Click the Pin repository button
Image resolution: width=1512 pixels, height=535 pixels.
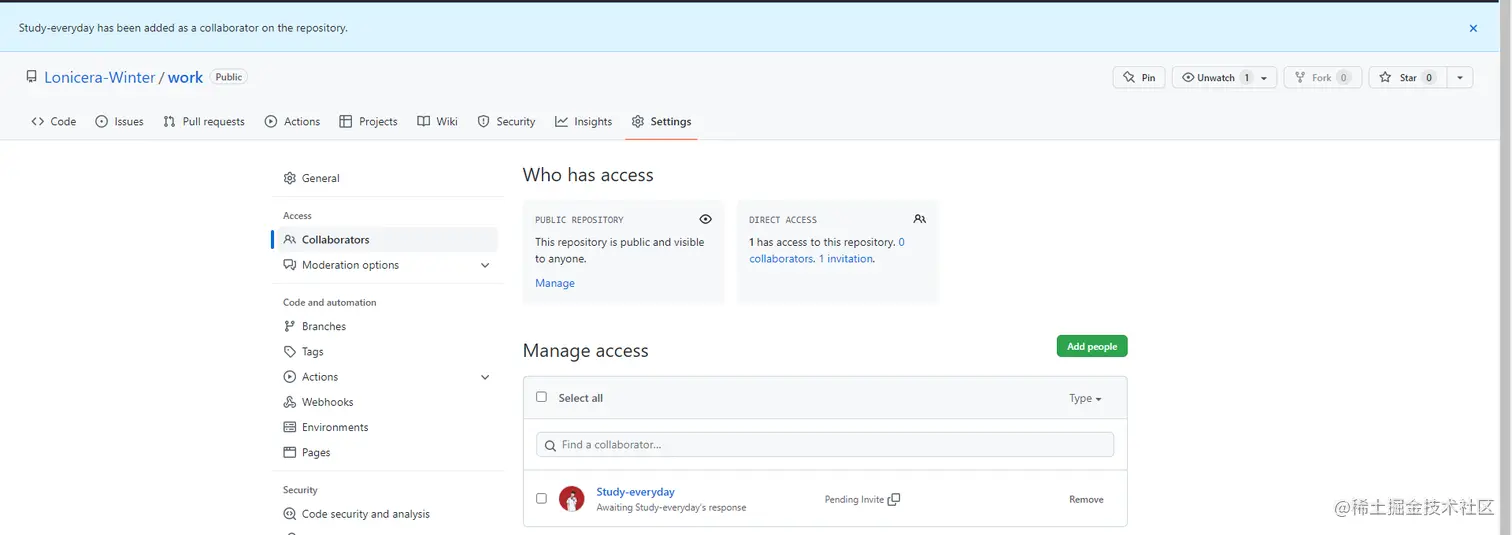click(1139, 78)
